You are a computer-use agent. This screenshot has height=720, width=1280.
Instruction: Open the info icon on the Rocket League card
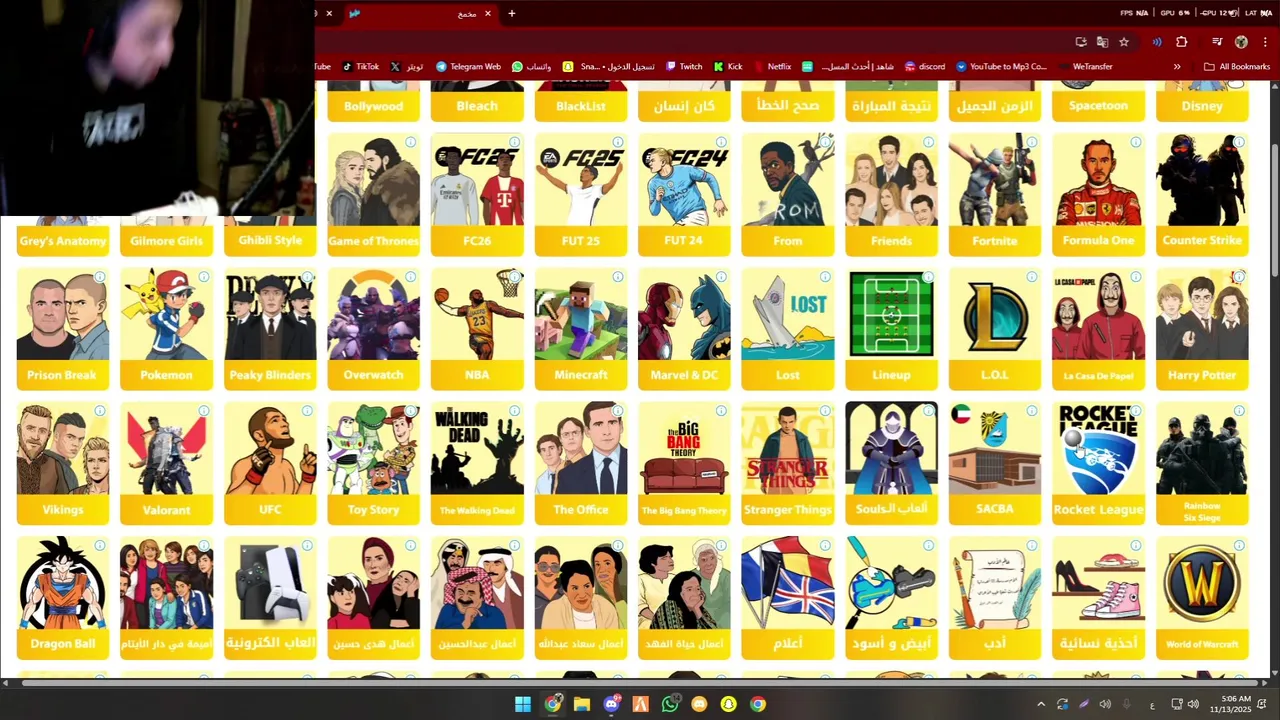tap(1136, 411)
